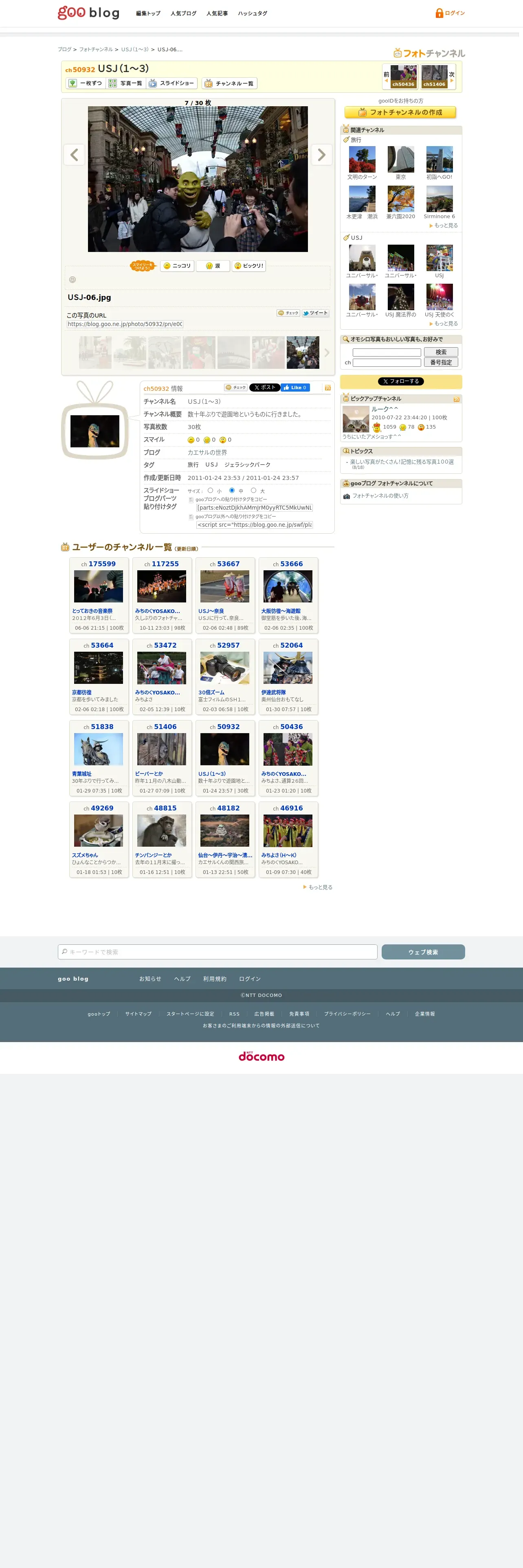
Task: Click the USJ(1～3) breadcrumb link
Action: [x=134, y=50]
